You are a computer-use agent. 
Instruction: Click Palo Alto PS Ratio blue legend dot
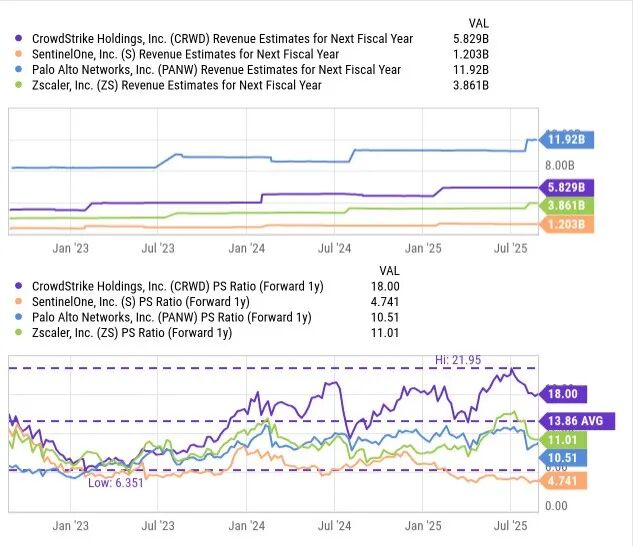pos(19,317)
